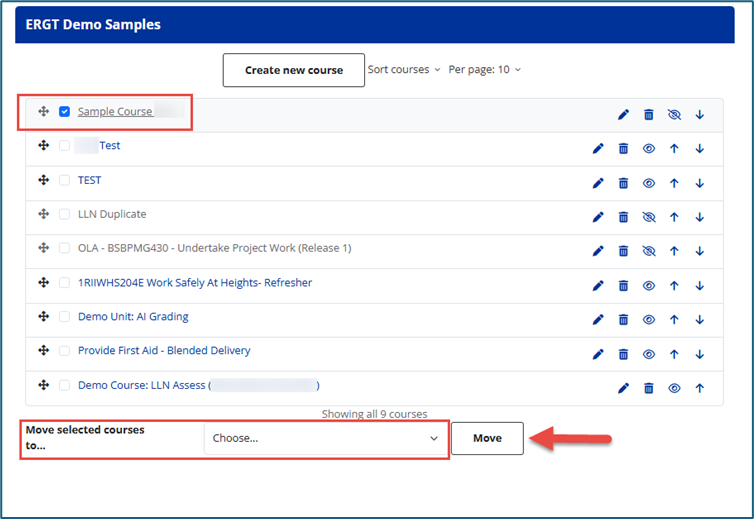This screenshot has height=519, width=754.
Task: Uncheck the Sample Course checkbox
Action: point(65,112)
